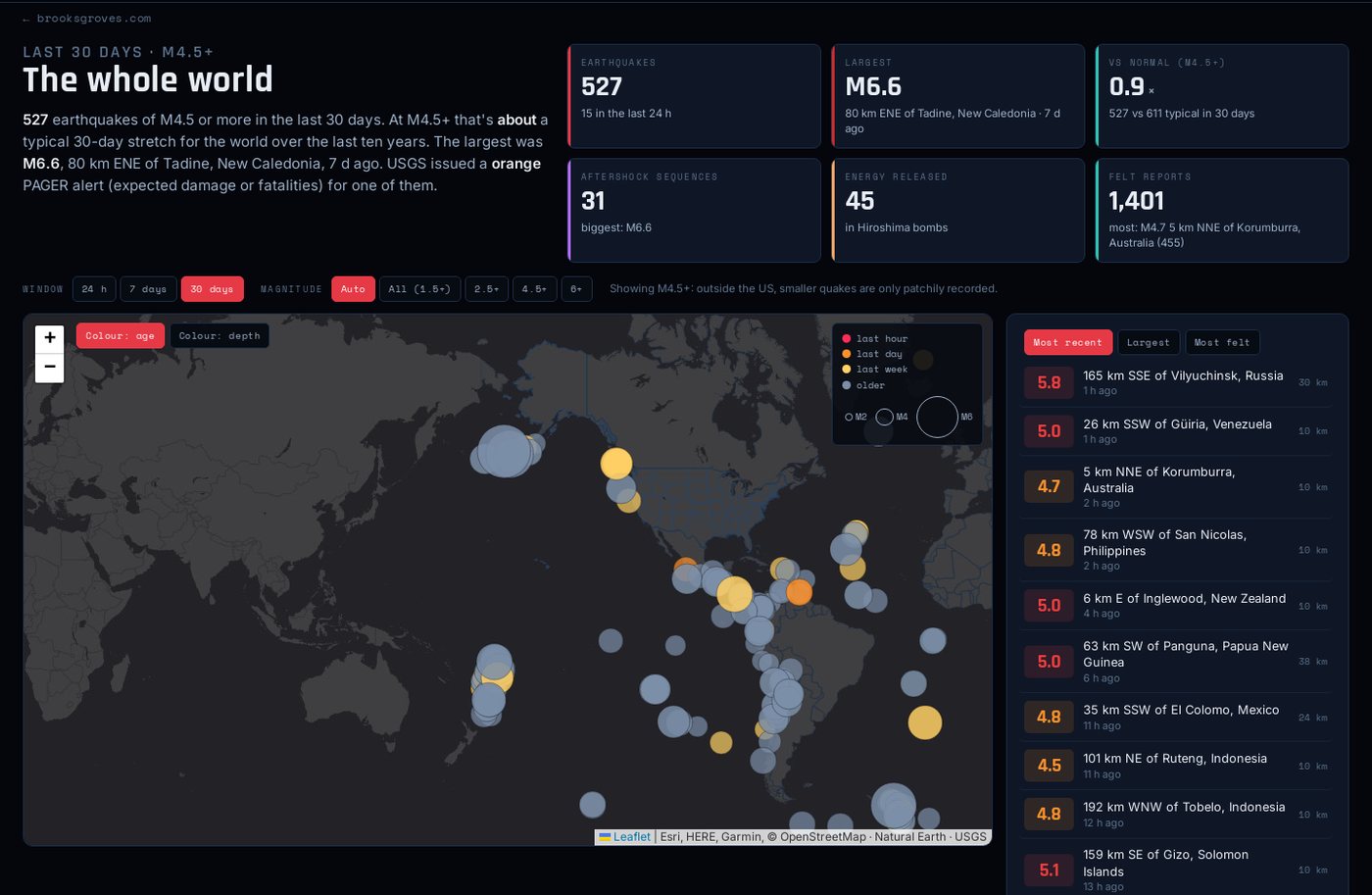Select the Tobelo, Indonesia M4.8 quake

[x=1177, y=815]
